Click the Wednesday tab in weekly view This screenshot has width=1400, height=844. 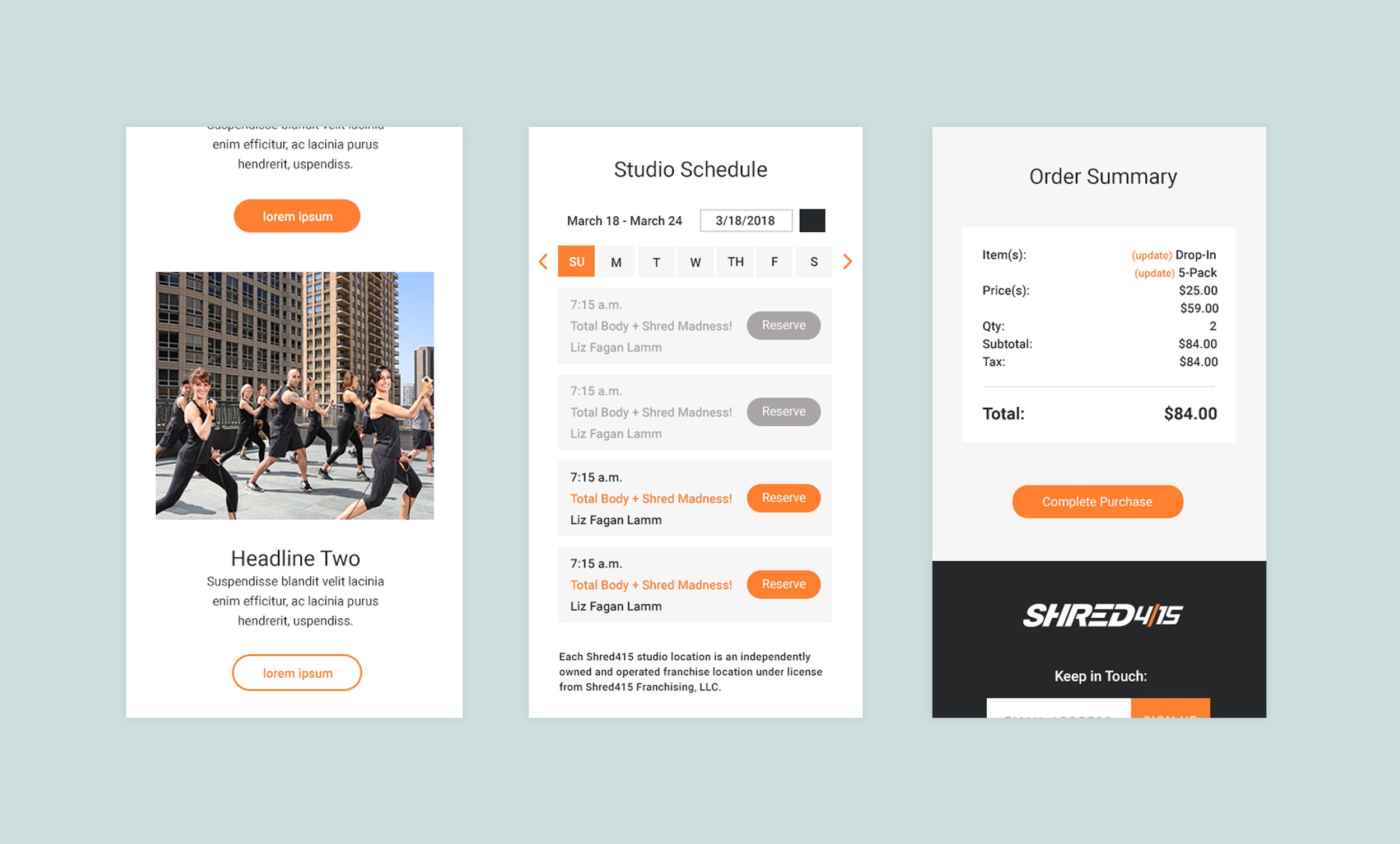(695, 262)
